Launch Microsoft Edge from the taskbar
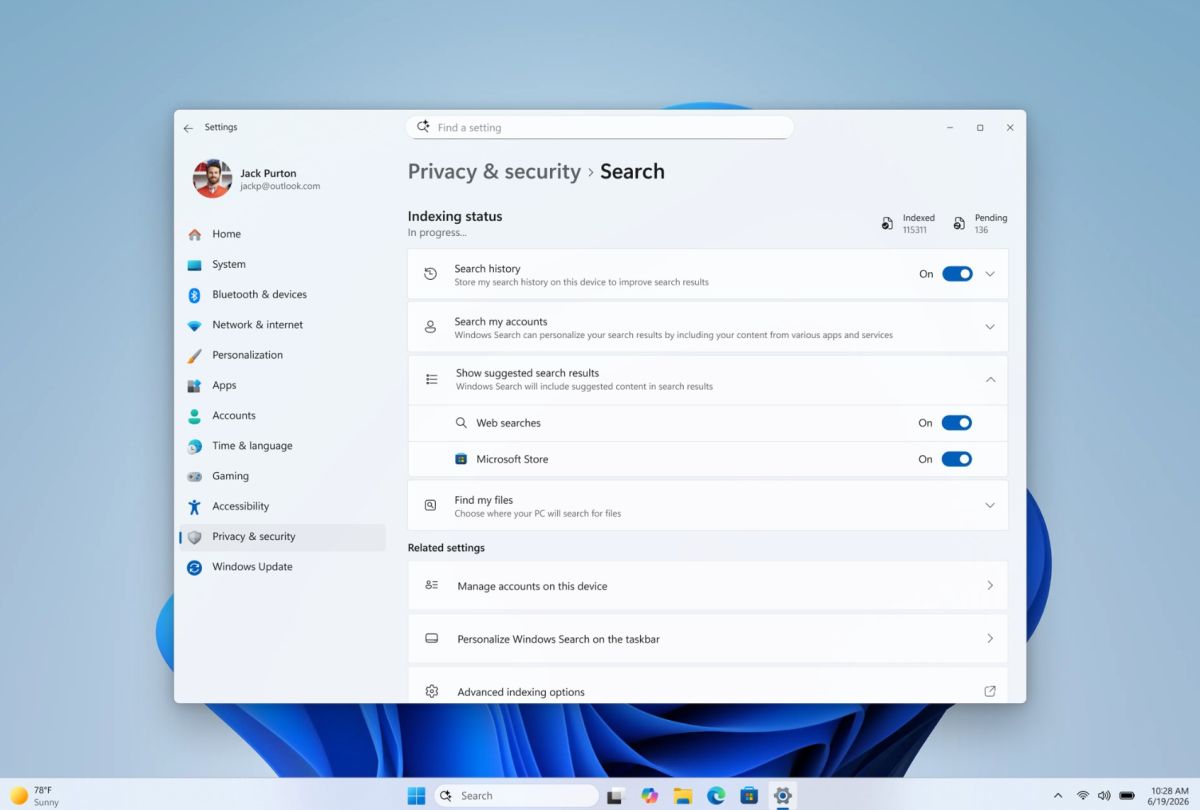This screenshot has height=810, width=1200. click(716, 795)
